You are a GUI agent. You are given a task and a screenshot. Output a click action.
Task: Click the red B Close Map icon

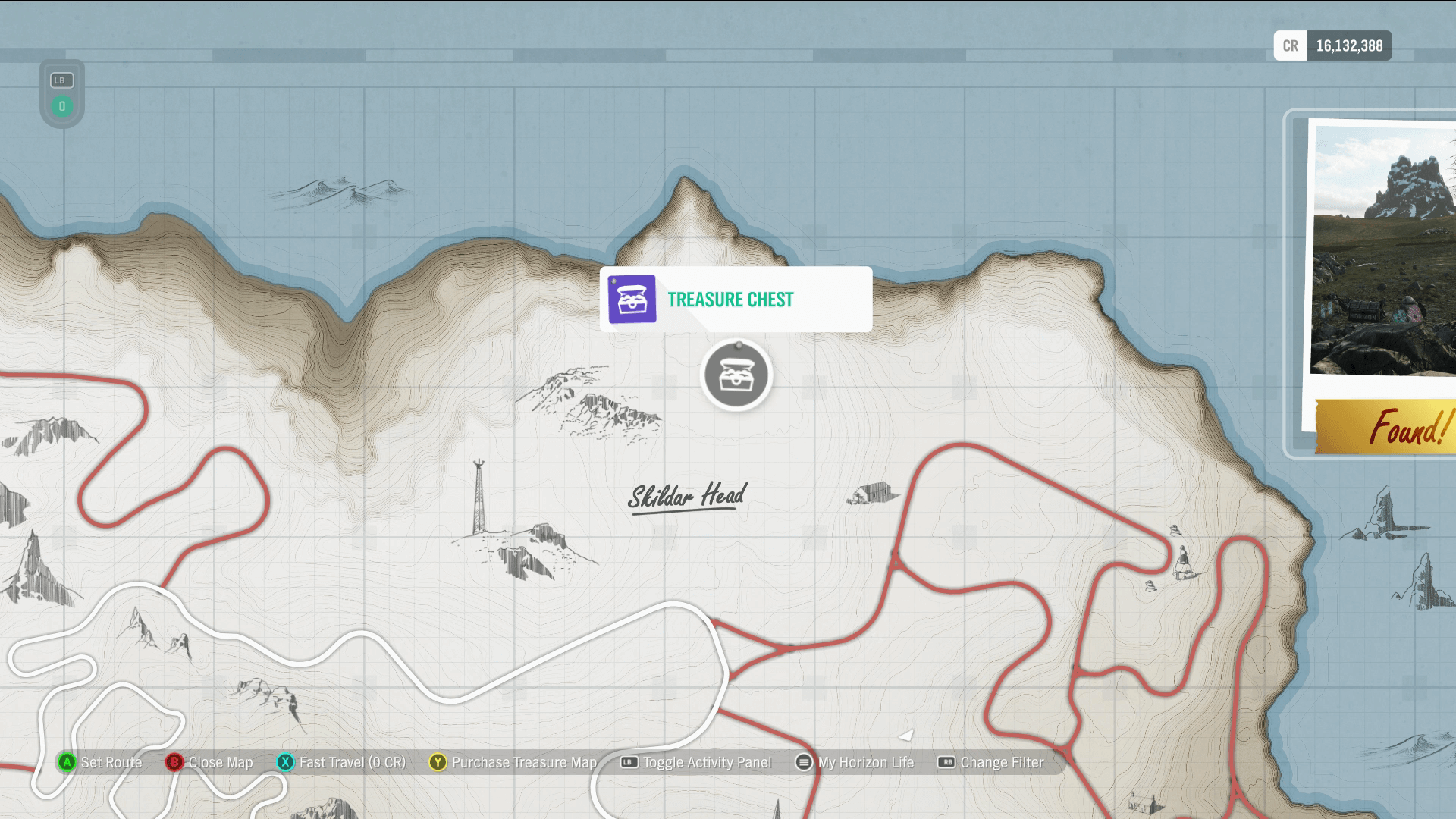click(174, 762)
